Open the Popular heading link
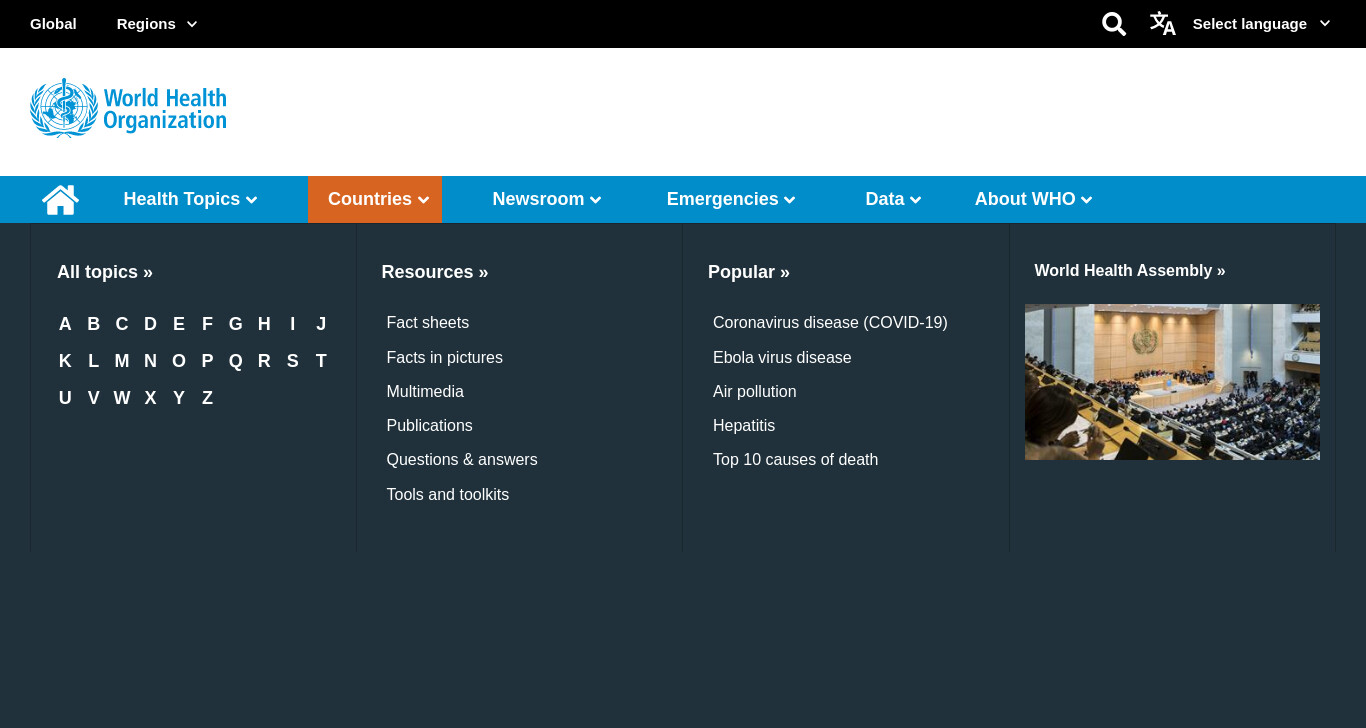The image size is (1366, 728). (x=749, y=272)
